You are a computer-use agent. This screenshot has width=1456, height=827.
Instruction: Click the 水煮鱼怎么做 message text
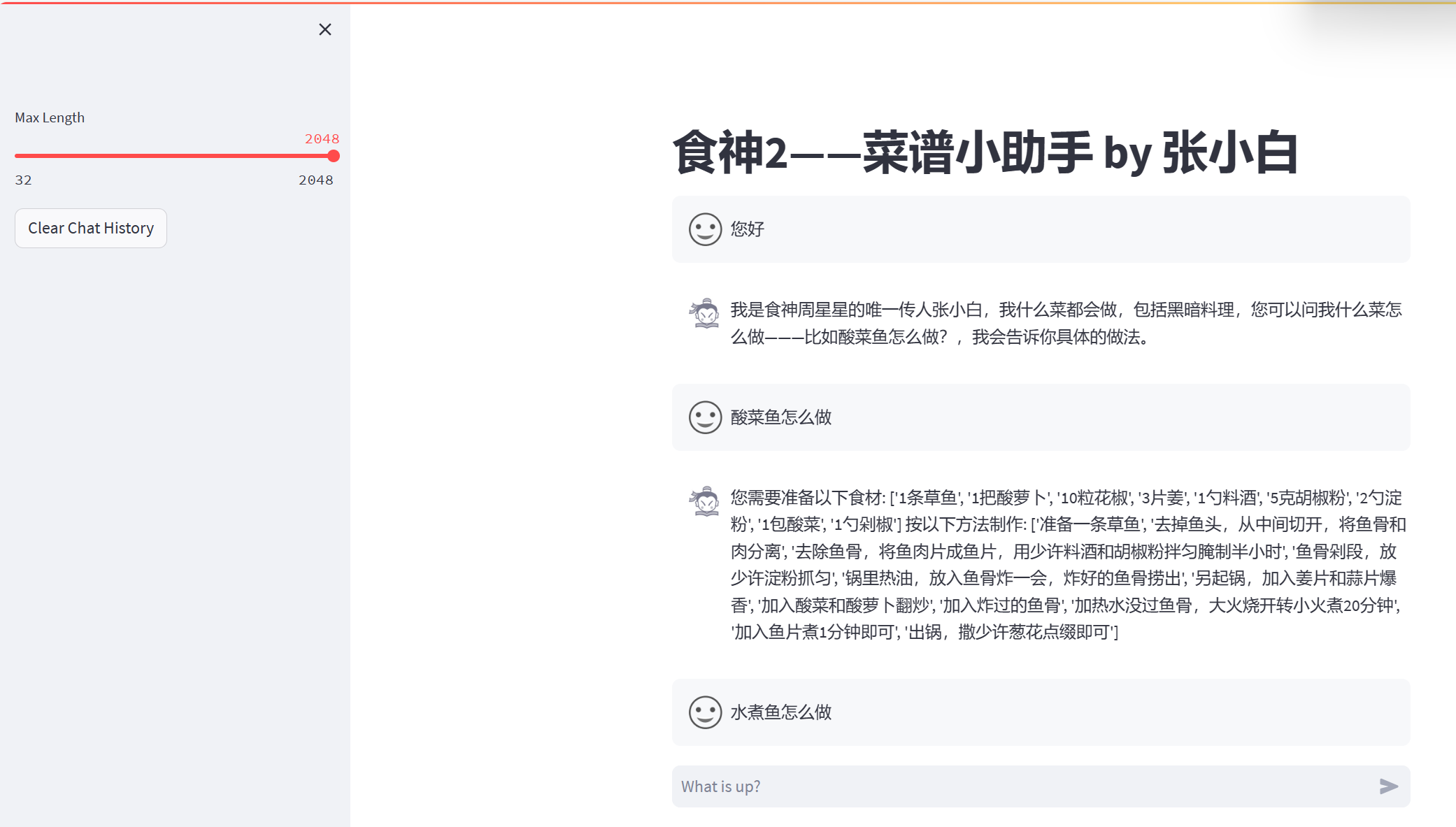coord(780,712)
